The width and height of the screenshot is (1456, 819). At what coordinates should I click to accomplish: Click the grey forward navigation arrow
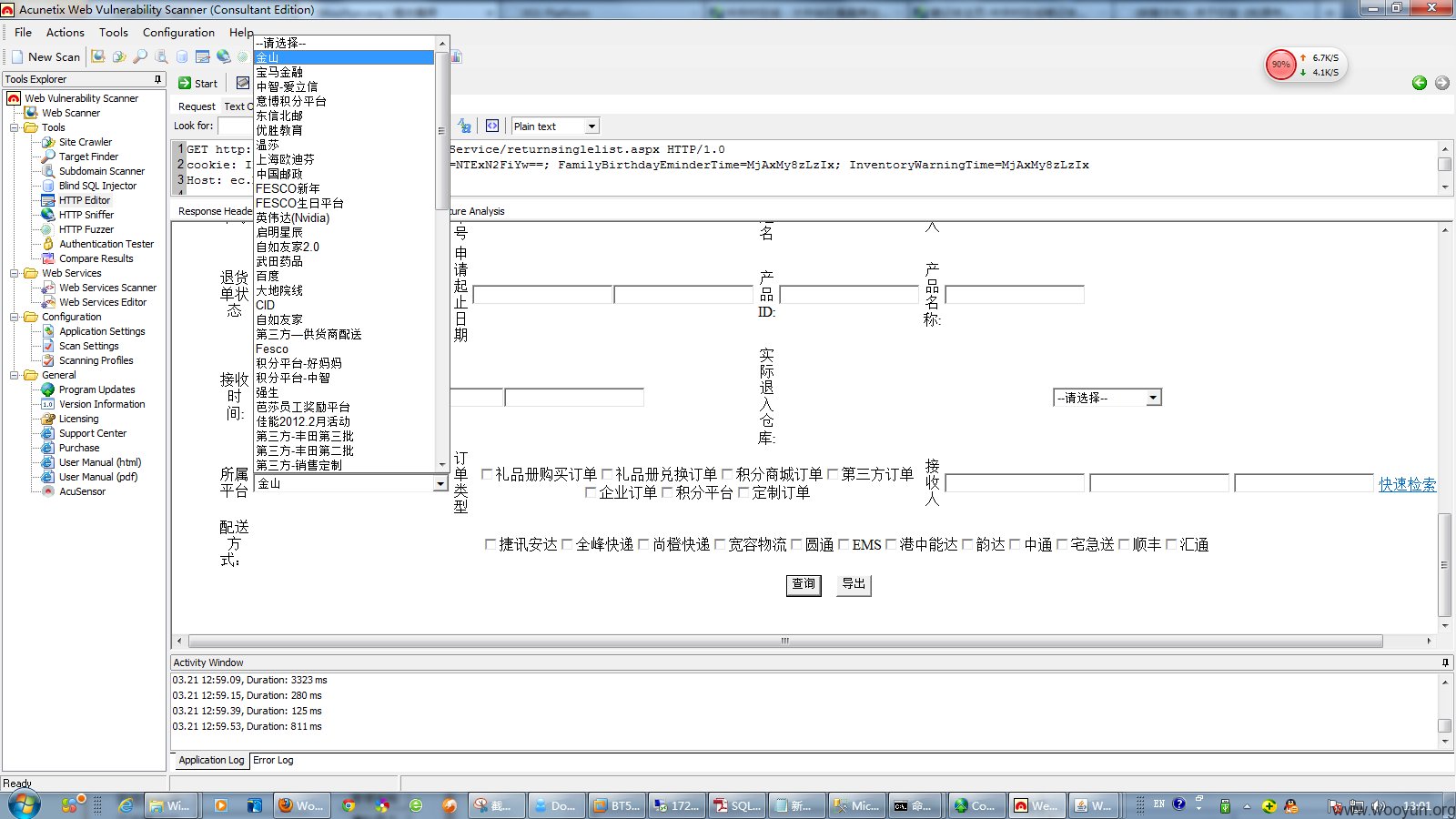(x=1442, y=83)
